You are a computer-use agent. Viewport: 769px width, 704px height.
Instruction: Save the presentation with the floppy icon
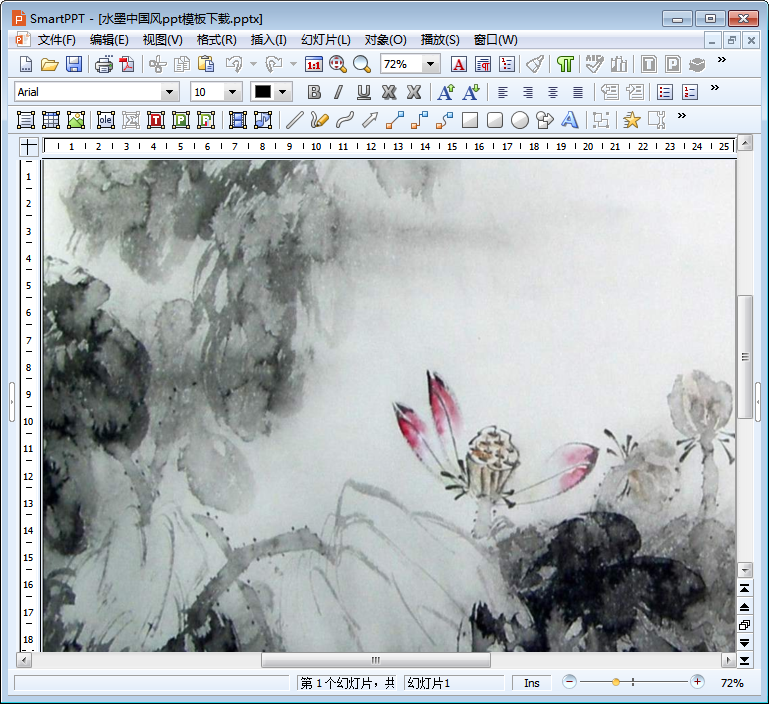(74, 64)
